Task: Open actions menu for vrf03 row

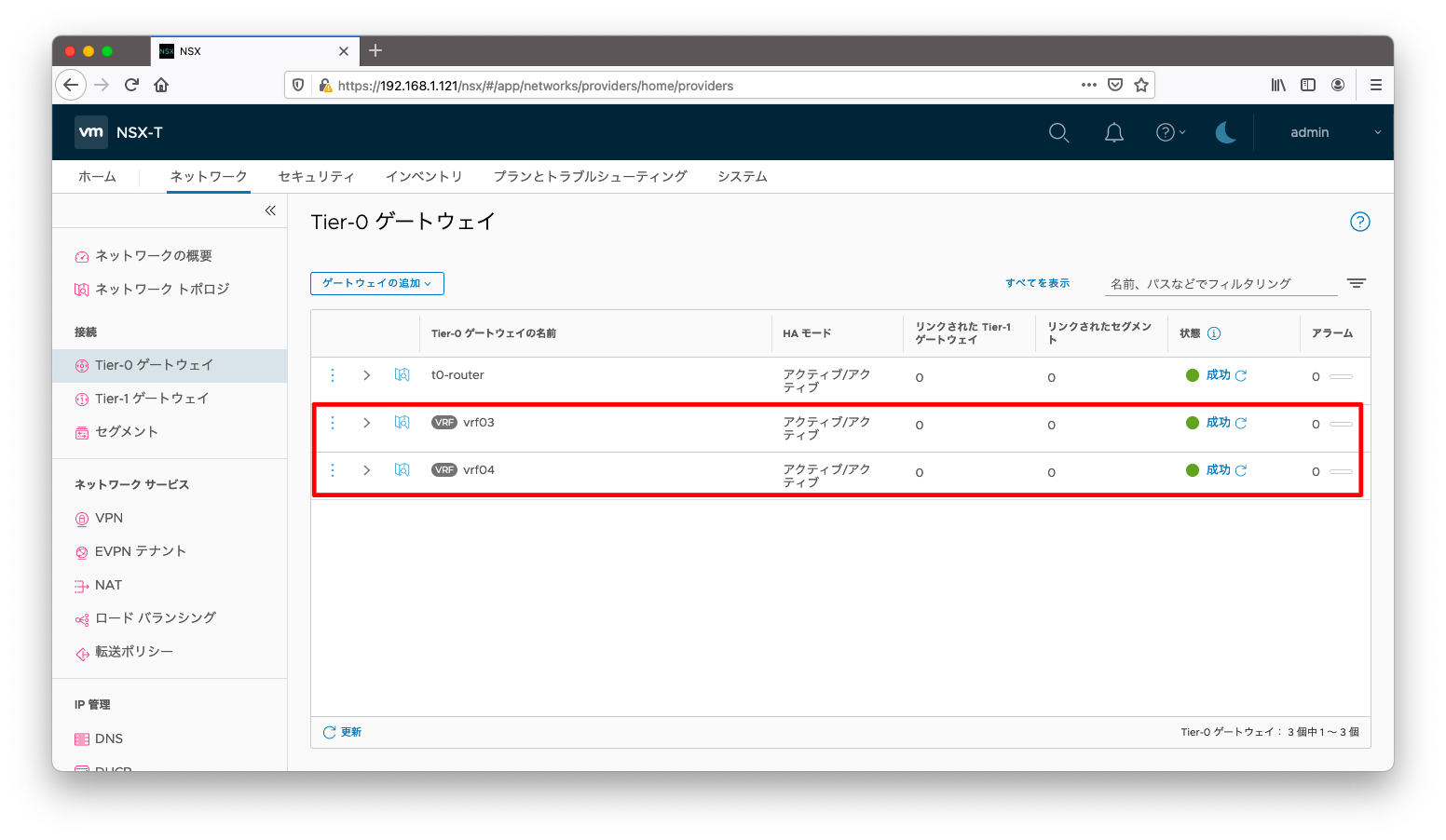Action: (x=333, y=423)
